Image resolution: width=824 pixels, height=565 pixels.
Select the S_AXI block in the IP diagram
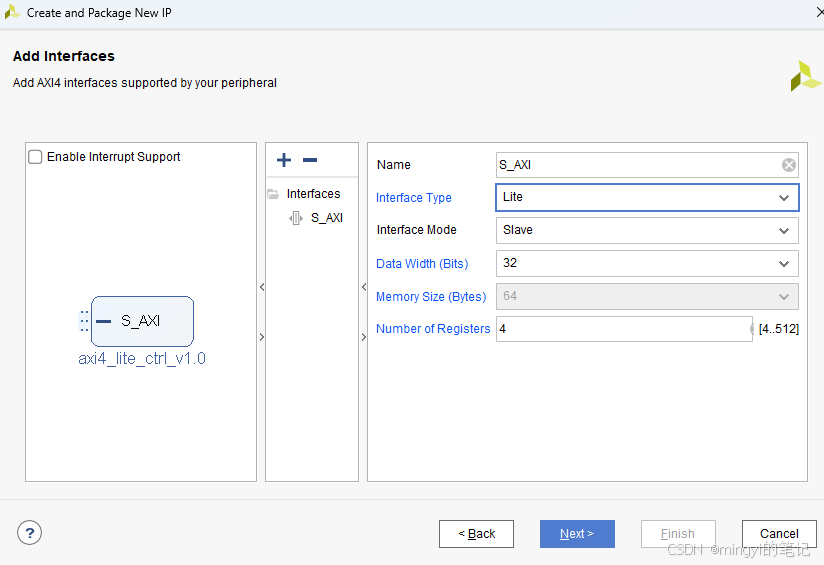click(x=142, y=321)
